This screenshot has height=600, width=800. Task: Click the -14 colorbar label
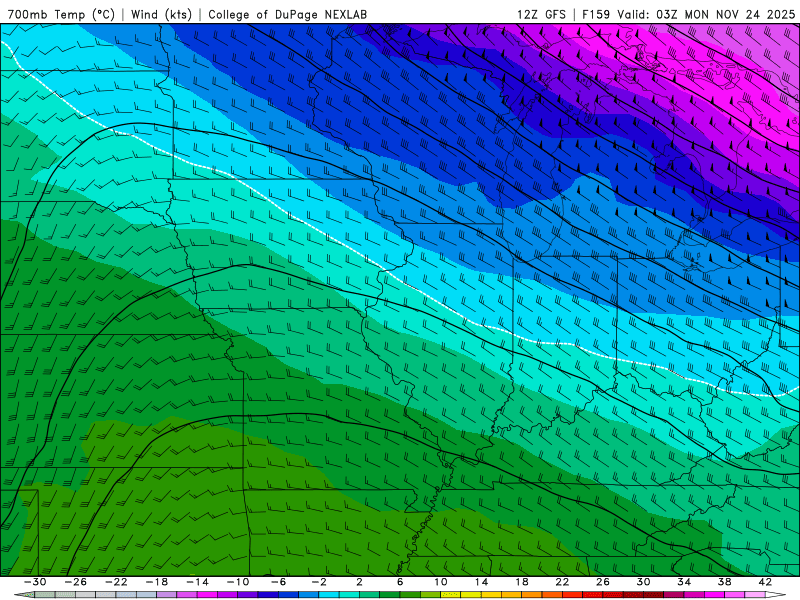pyautogui.click(x=197, y=582)
